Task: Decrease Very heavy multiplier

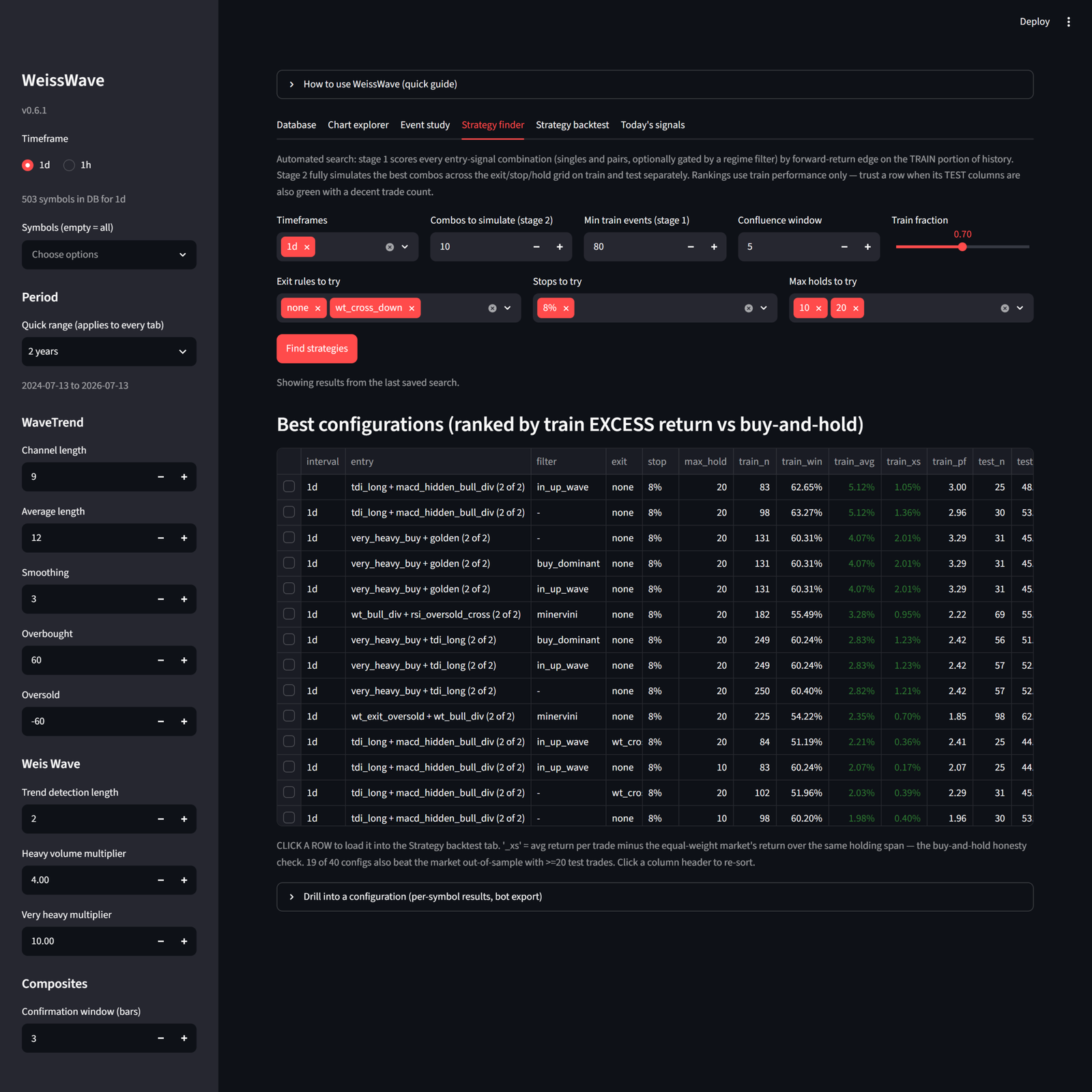Action: (161, 941)
